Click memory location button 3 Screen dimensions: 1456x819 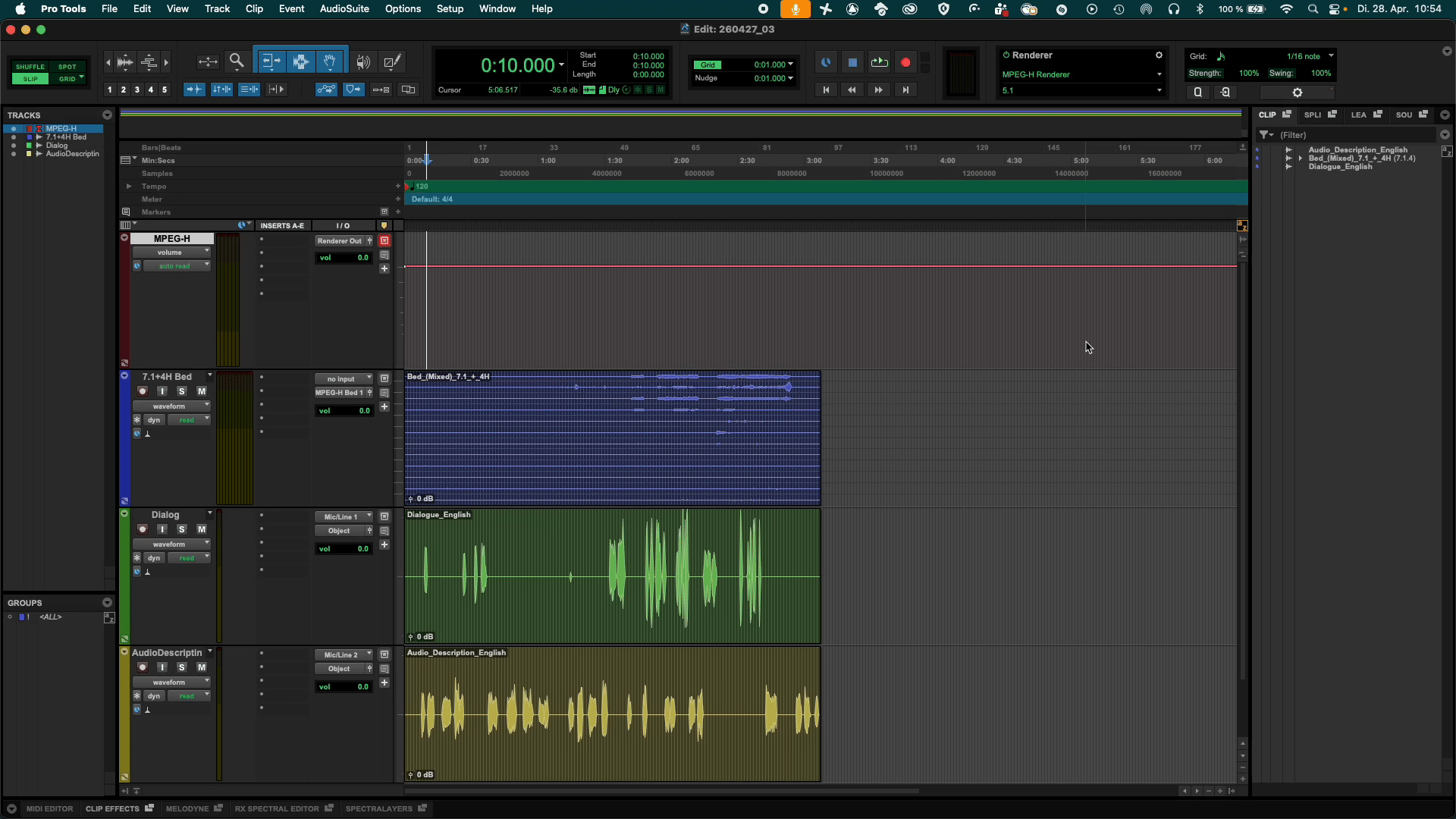(137, 89)
